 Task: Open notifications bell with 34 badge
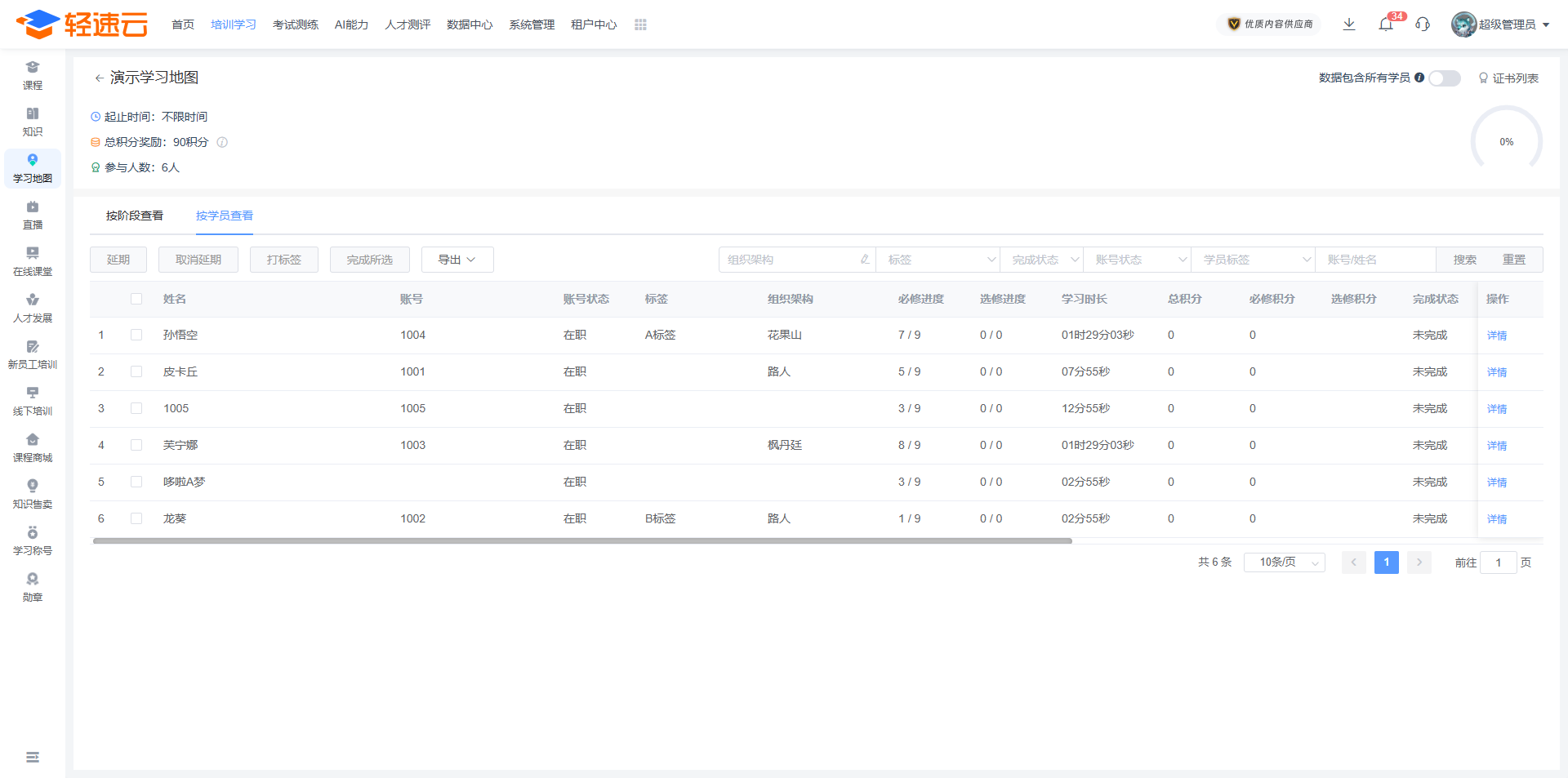coord(1386,24)
